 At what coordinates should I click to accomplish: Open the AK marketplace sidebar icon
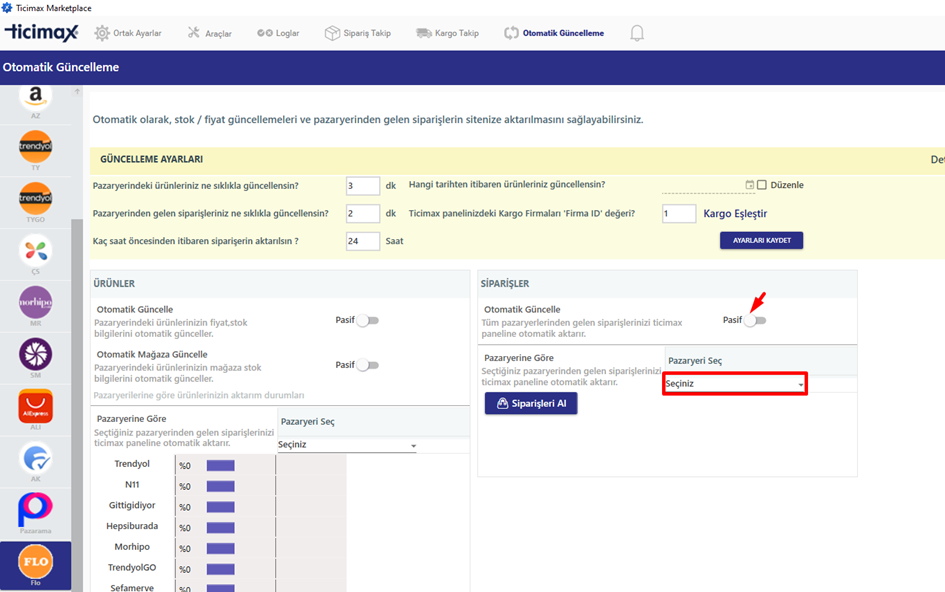(36, 458)
